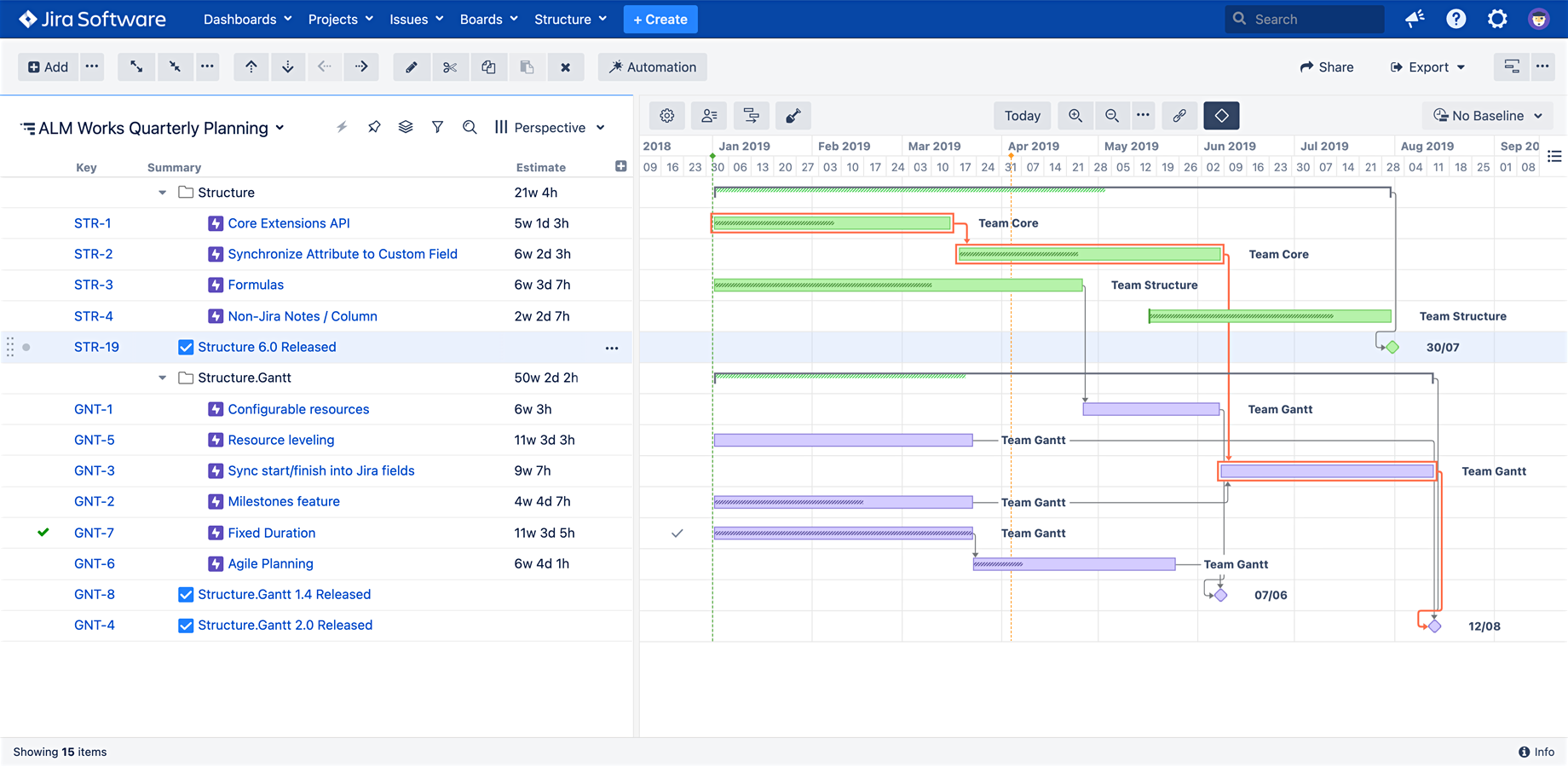The image size is (1568, 767).
Task: Click the Gantt grouping bars icon
Action: click(x=751, y=116)
